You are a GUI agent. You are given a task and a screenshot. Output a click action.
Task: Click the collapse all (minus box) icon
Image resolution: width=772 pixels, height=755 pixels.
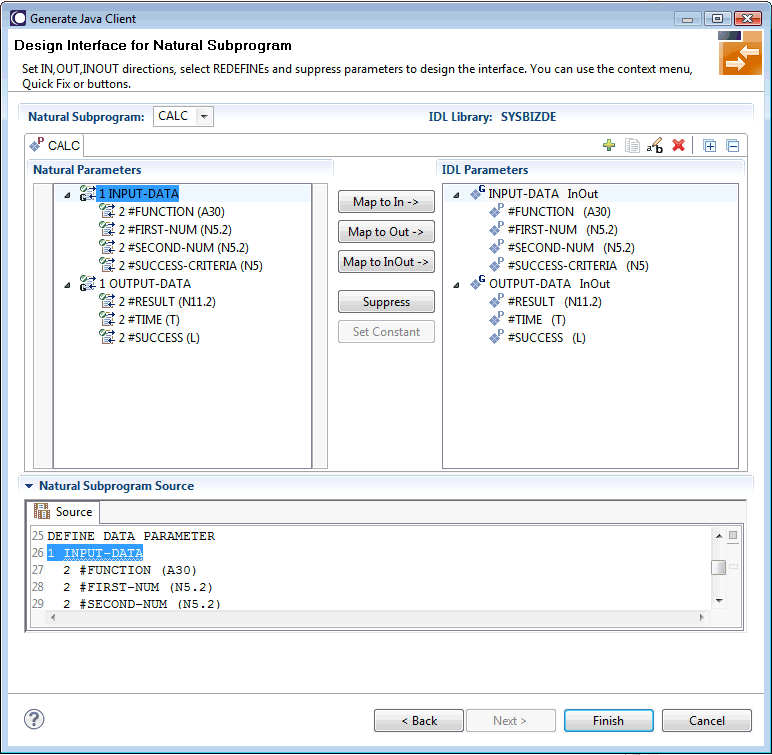click(733, 146)
